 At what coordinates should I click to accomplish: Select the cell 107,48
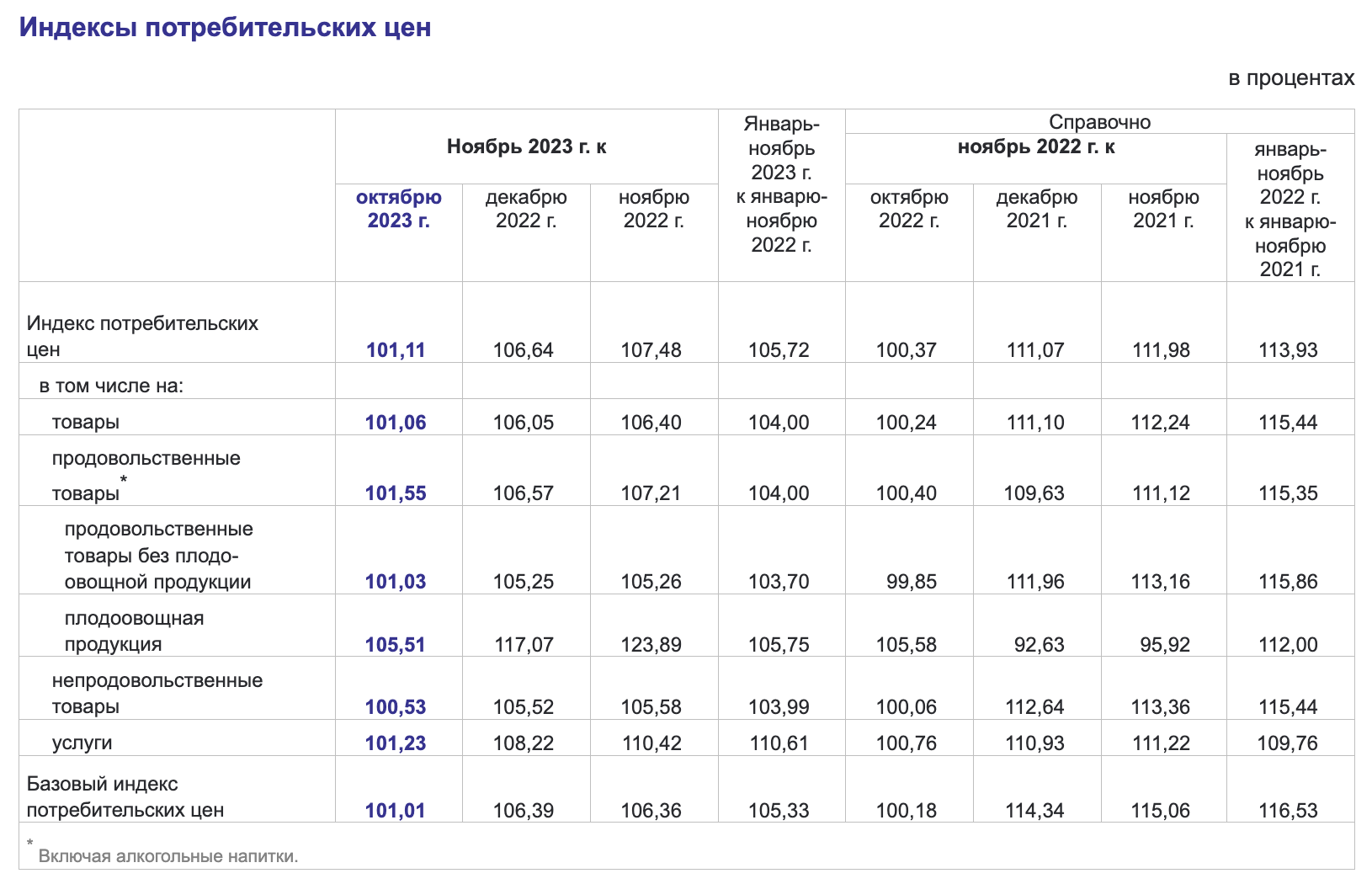(651, 350)
